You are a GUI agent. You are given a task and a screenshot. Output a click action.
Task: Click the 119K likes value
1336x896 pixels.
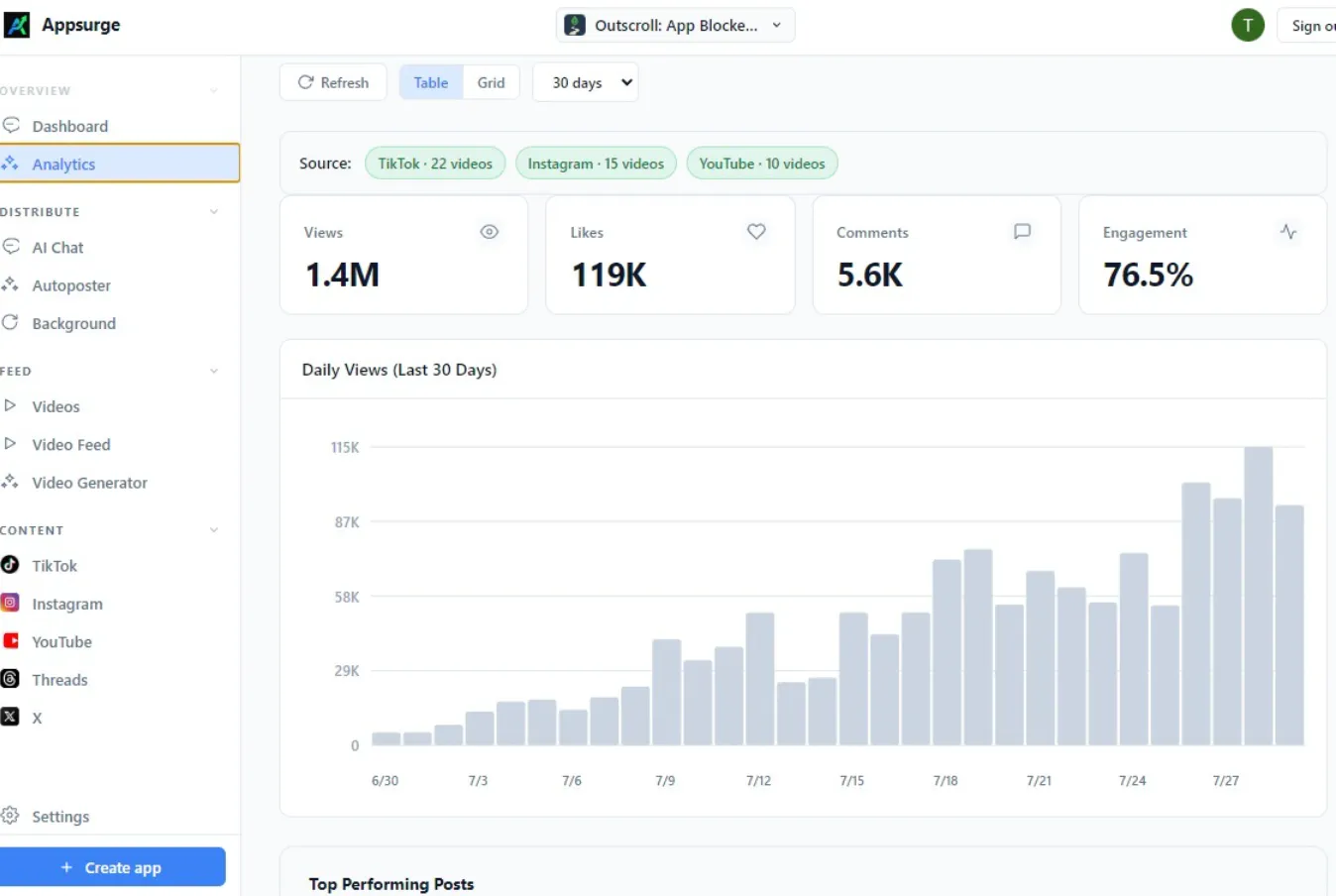click(610, 275)
